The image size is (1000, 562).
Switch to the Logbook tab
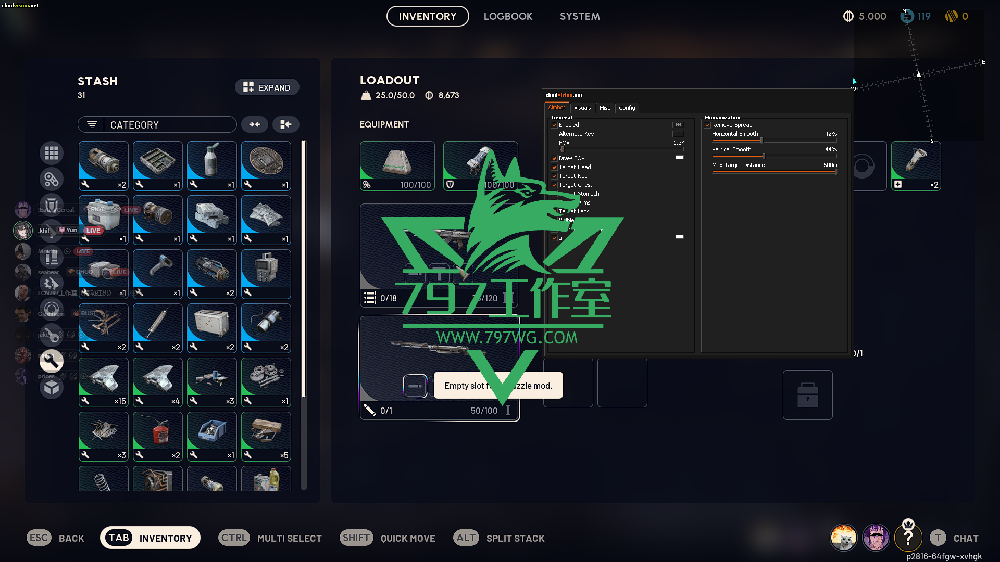(x=510, y=17)
